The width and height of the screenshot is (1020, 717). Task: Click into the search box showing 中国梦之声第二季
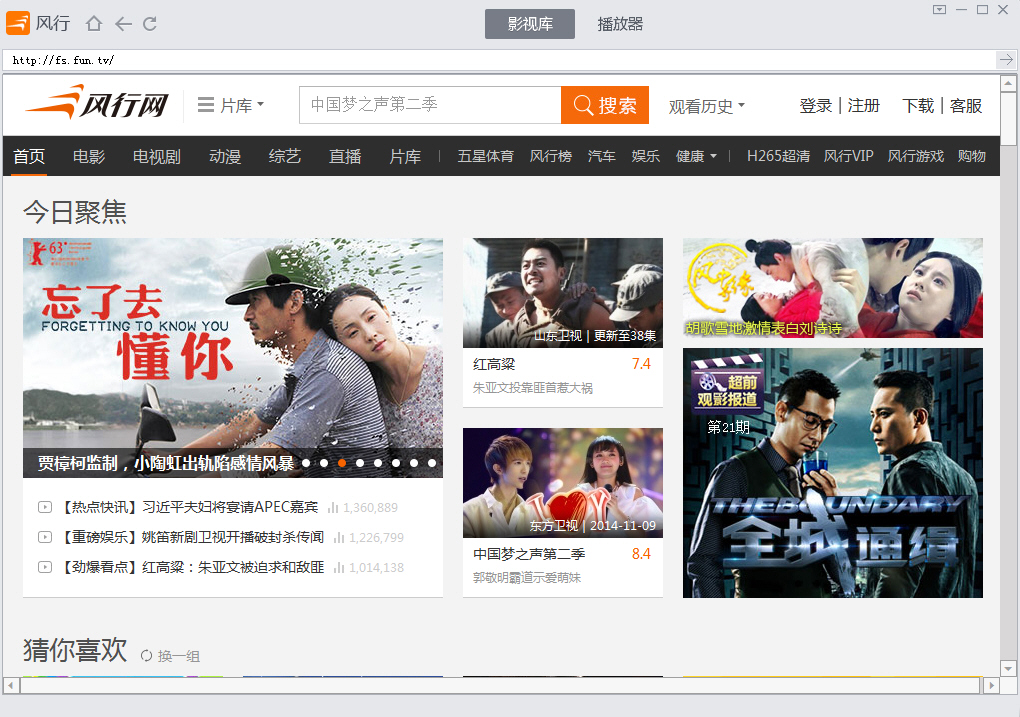coord(430,105)
